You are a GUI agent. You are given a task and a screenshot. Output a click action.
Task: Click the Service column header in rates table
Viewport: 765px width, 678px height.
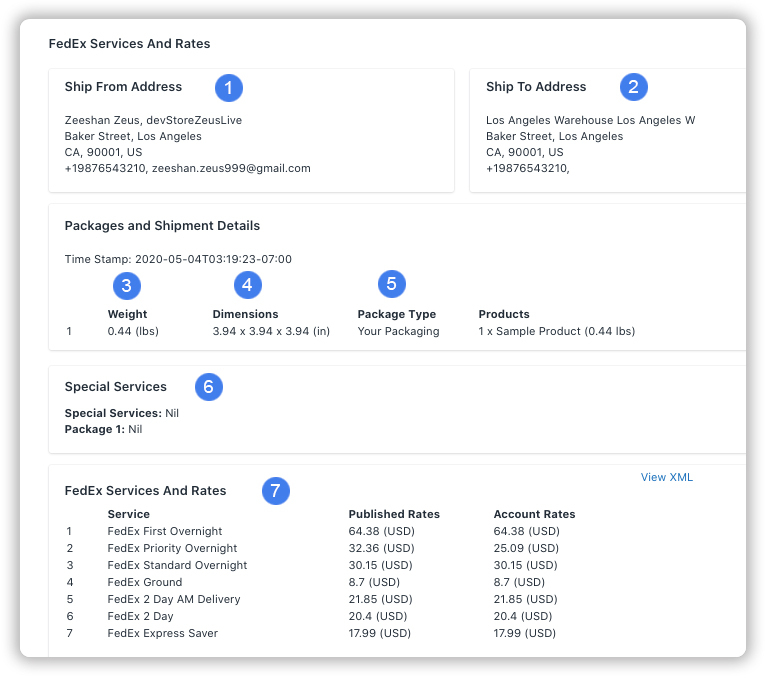click(x=129, y=514)
